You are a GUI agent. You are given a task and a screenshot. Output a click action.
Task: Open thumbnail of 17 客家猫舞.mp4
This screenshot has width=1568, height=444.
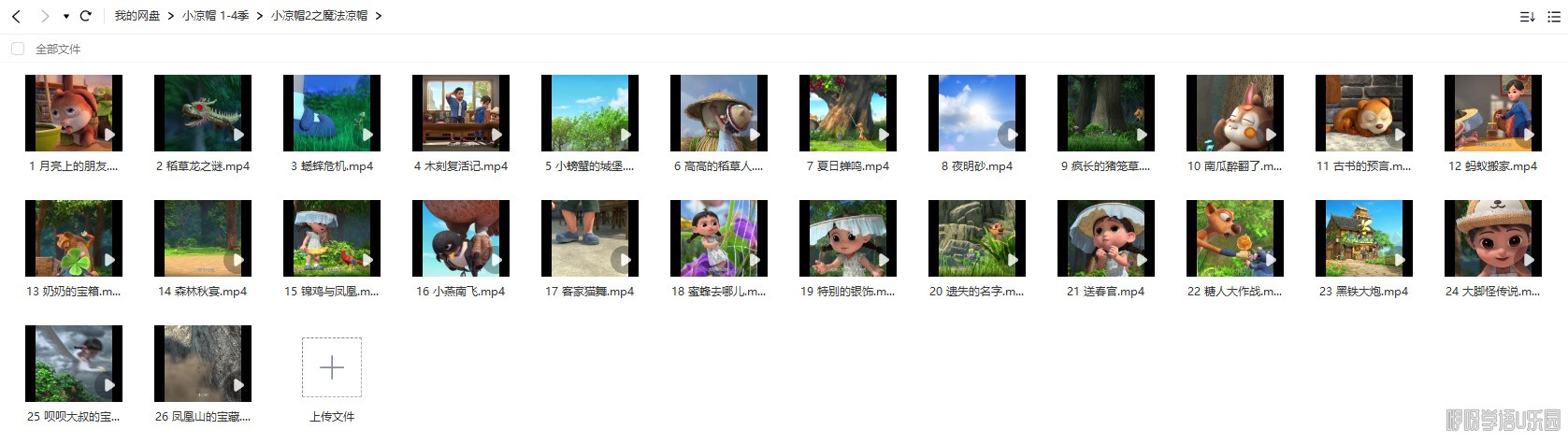[x=590, y=238]
